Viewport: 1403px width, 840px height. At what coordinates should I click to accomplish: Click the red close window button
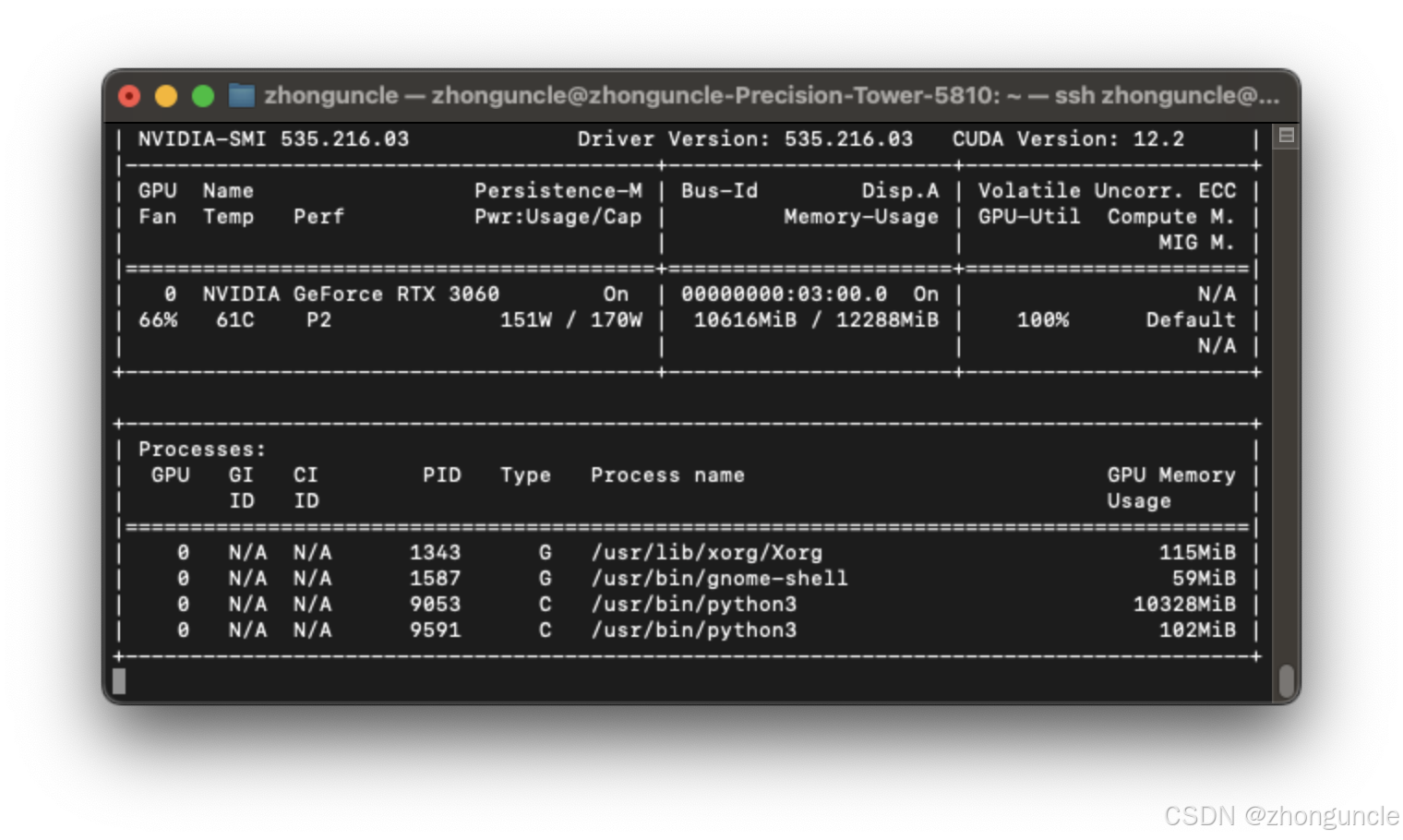(129, 96)
